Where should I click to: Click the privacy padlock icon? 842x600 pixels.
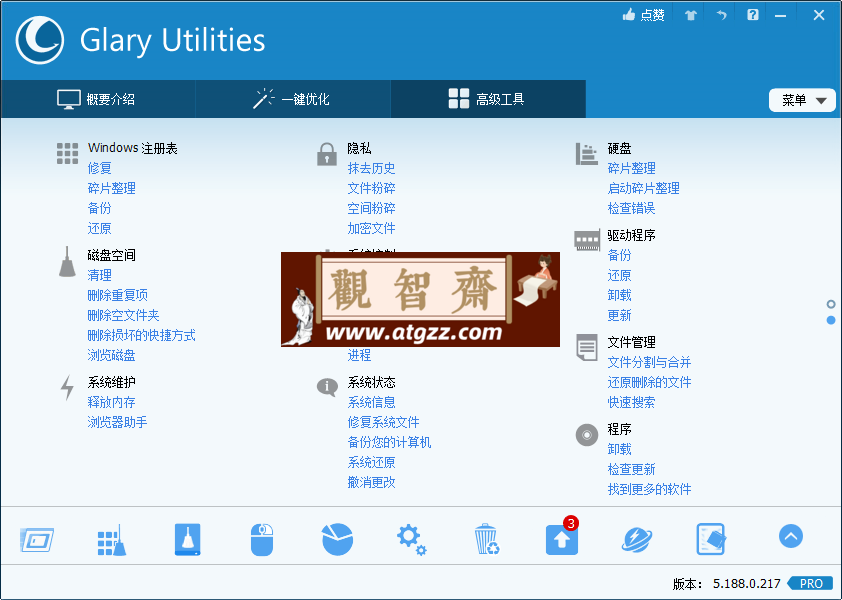(x=326, y=154)
